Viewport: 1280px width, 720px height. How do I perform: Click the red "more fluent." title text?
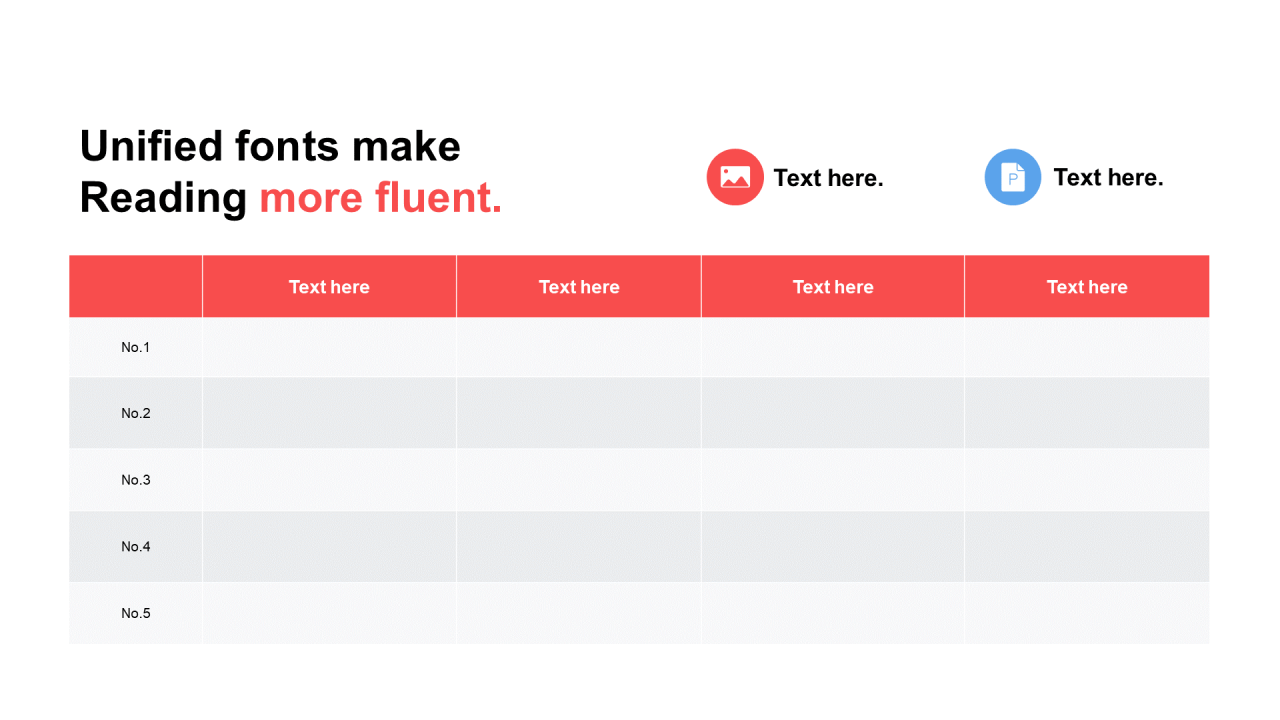pyautogui.click(x=380, y=197)
